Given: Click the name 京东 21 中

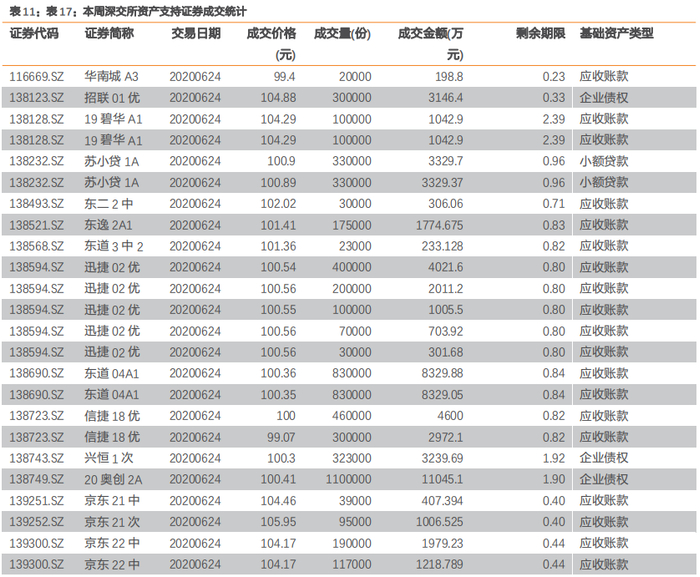Looking at the screenshot, I should coord(112,501).
